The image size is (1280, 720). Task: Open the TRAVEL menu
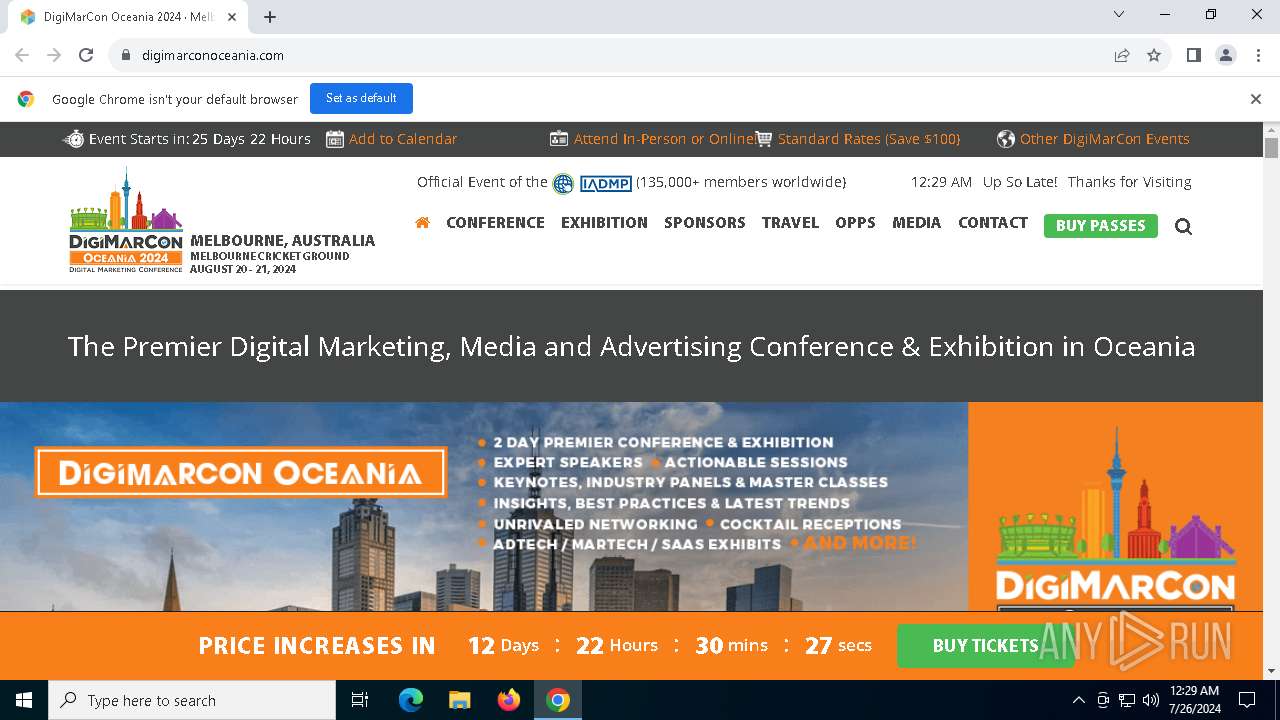click(x=790, y=223)
